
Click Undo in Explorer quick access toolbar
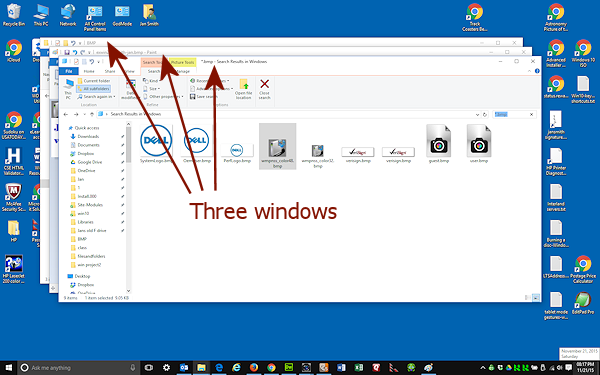pyautogui.click(x=92, y=62)
